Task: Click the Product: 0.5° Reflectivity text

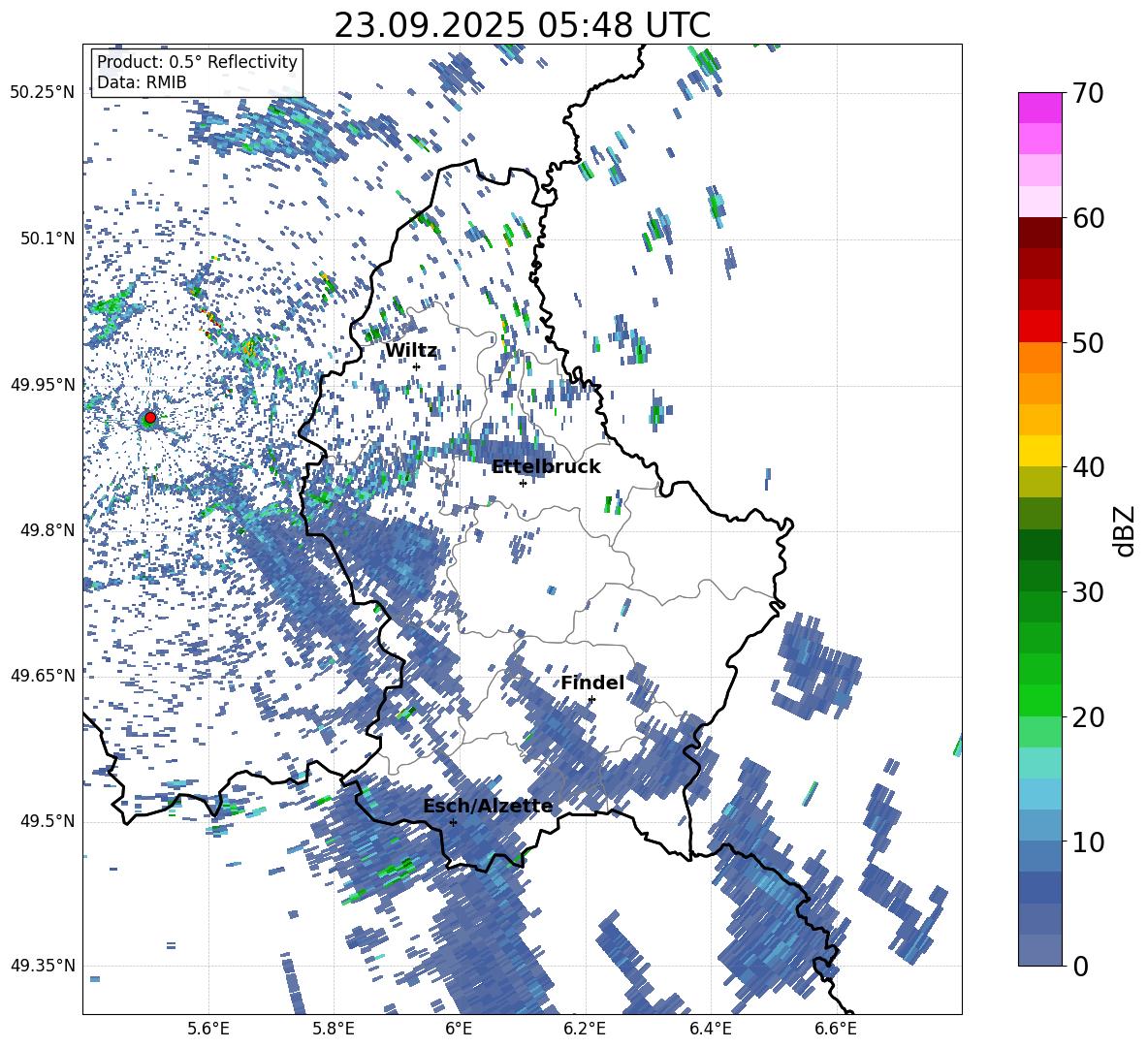Action: pyautogui.click(x=197, y=62)
